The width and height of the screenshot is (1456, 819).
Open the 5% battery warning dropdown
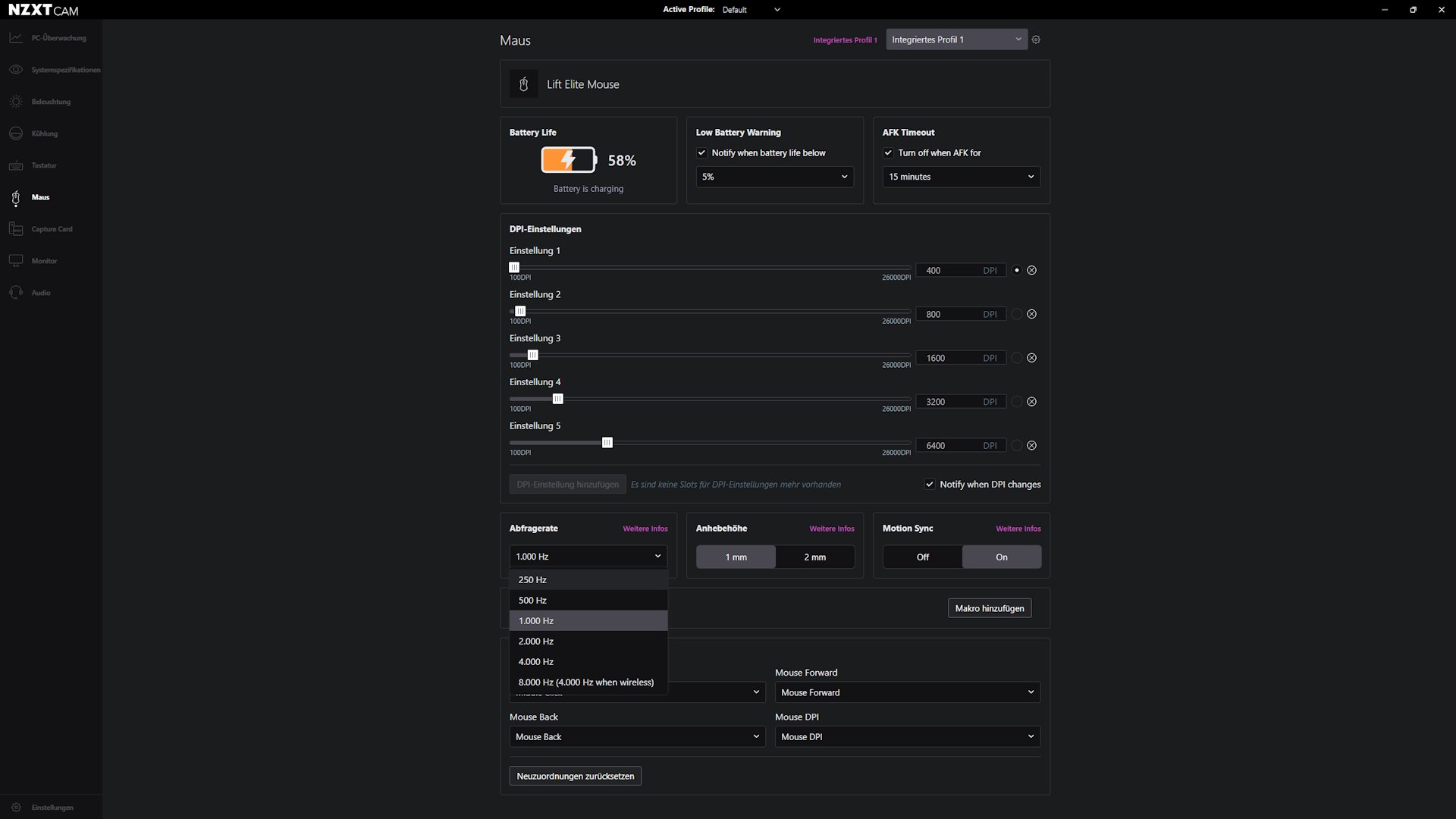click(x=775, y=177)
